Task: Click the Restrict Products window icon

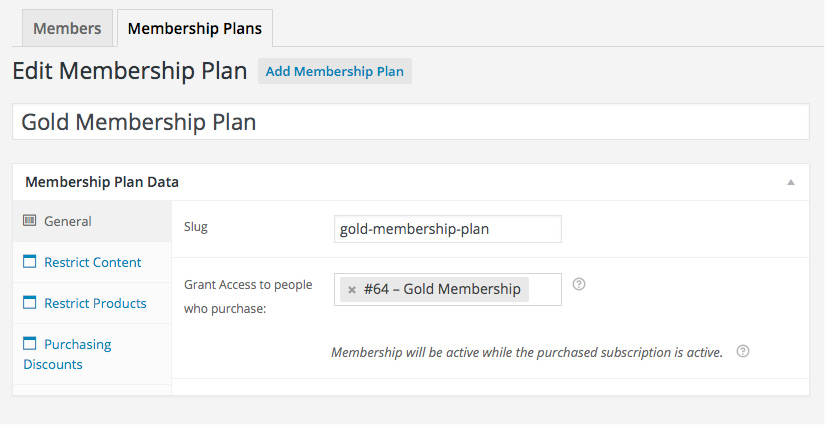Action: (x=30, y=302)
